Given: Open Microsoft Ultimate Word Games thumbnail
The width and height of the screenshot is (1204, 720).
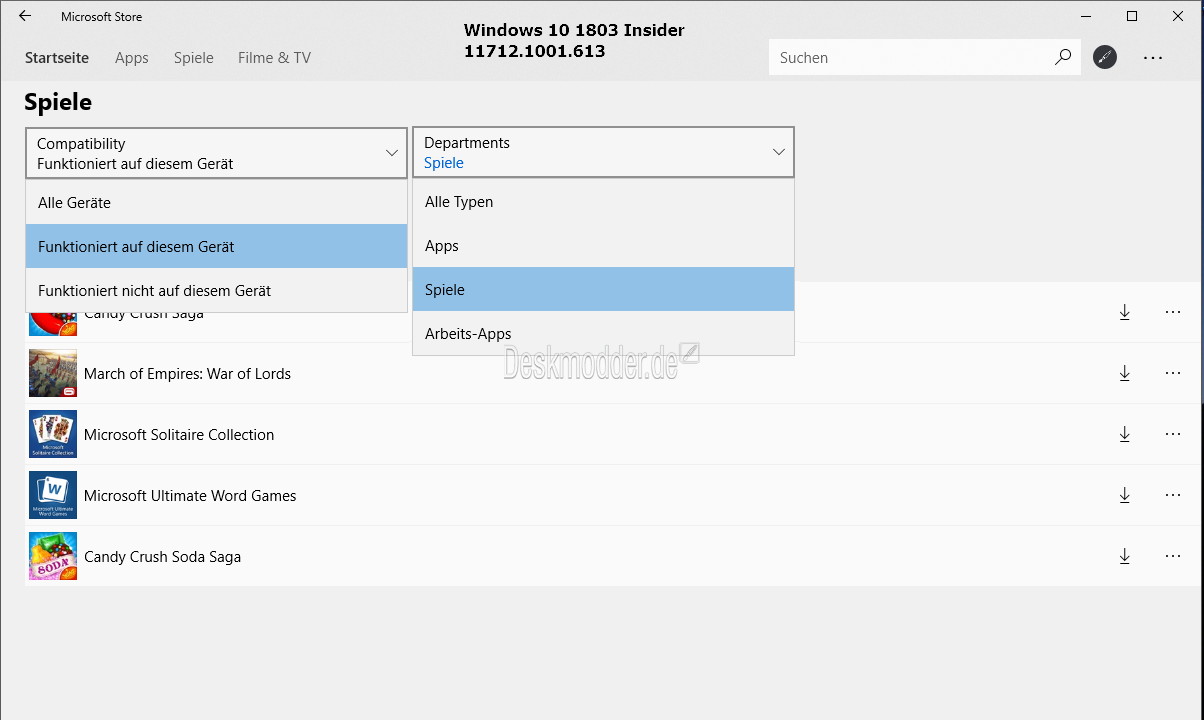Looking at the screenshot, I should 53,495.
